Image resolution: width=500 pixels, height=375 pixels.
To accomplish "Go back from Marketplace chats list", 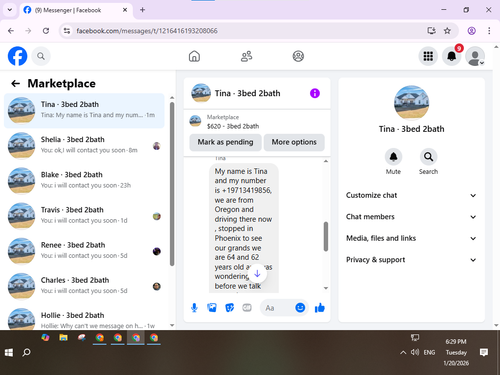I will (x=16, y=83).
